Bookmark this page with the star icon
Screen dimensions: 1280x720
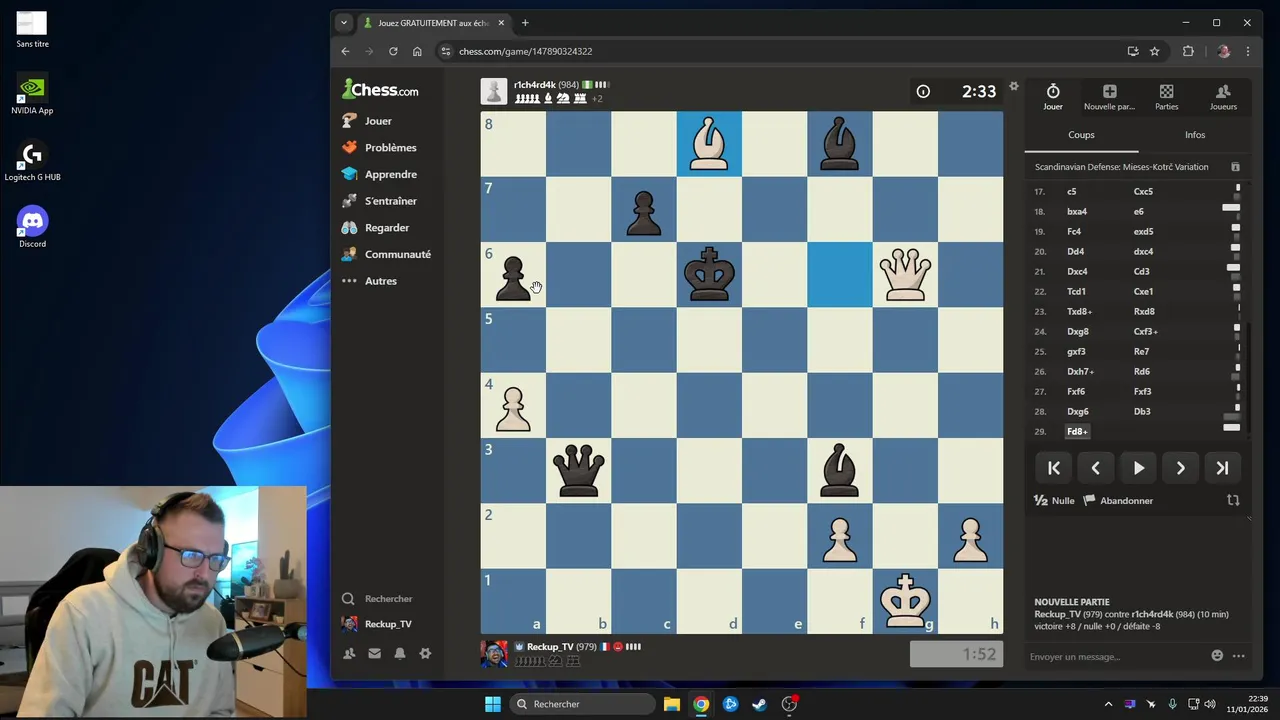click(x=1154, y=51)
